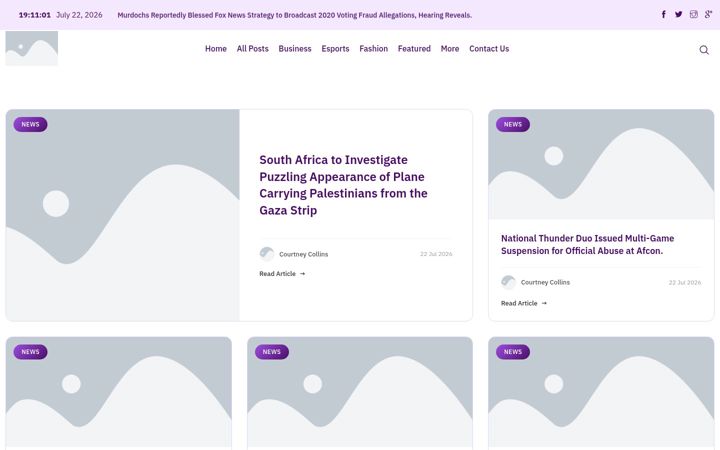This screenshot has height=450, width=720.
Task: Open the Featured menu item
Action: pos(414,49)
